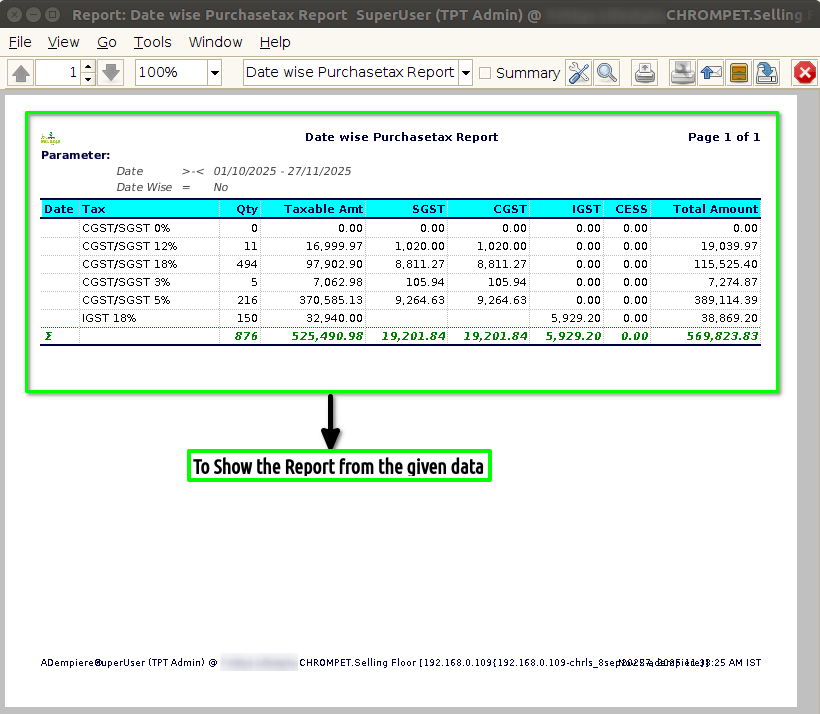820x714 pixels.
Task: Click the total taxable amount 525,490.98
Action: (x=327, y=336)
